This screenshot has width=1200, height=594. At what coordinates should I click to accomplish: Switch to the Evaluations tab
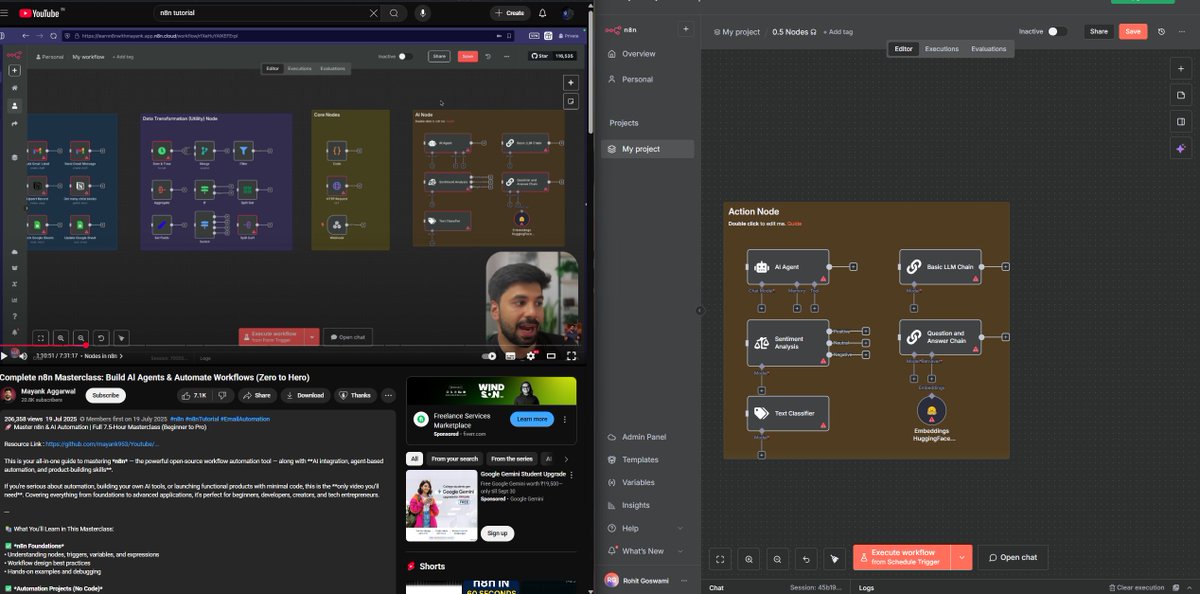(988, 49)
